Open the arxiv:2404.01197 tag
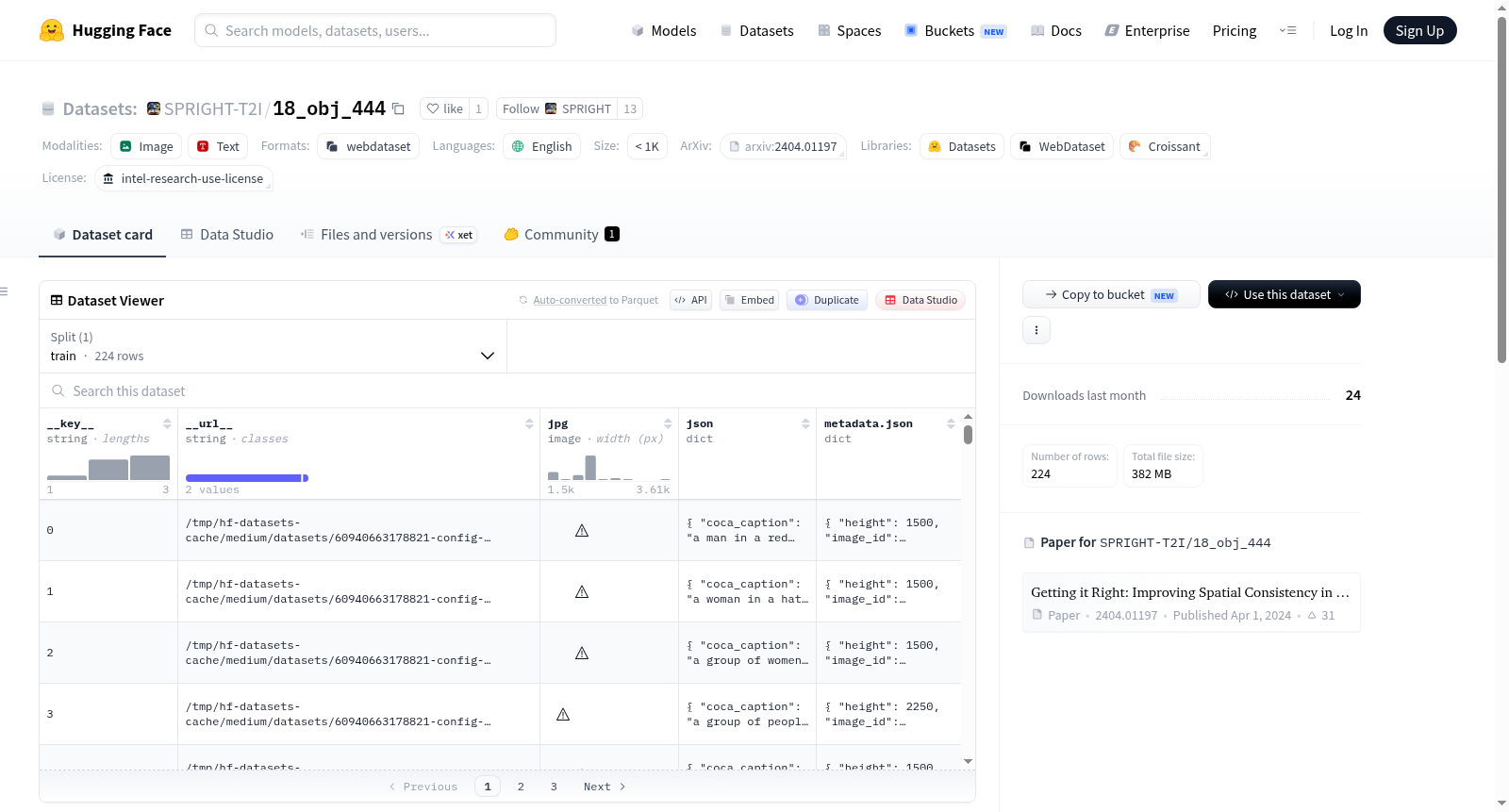 coord(783,146)
